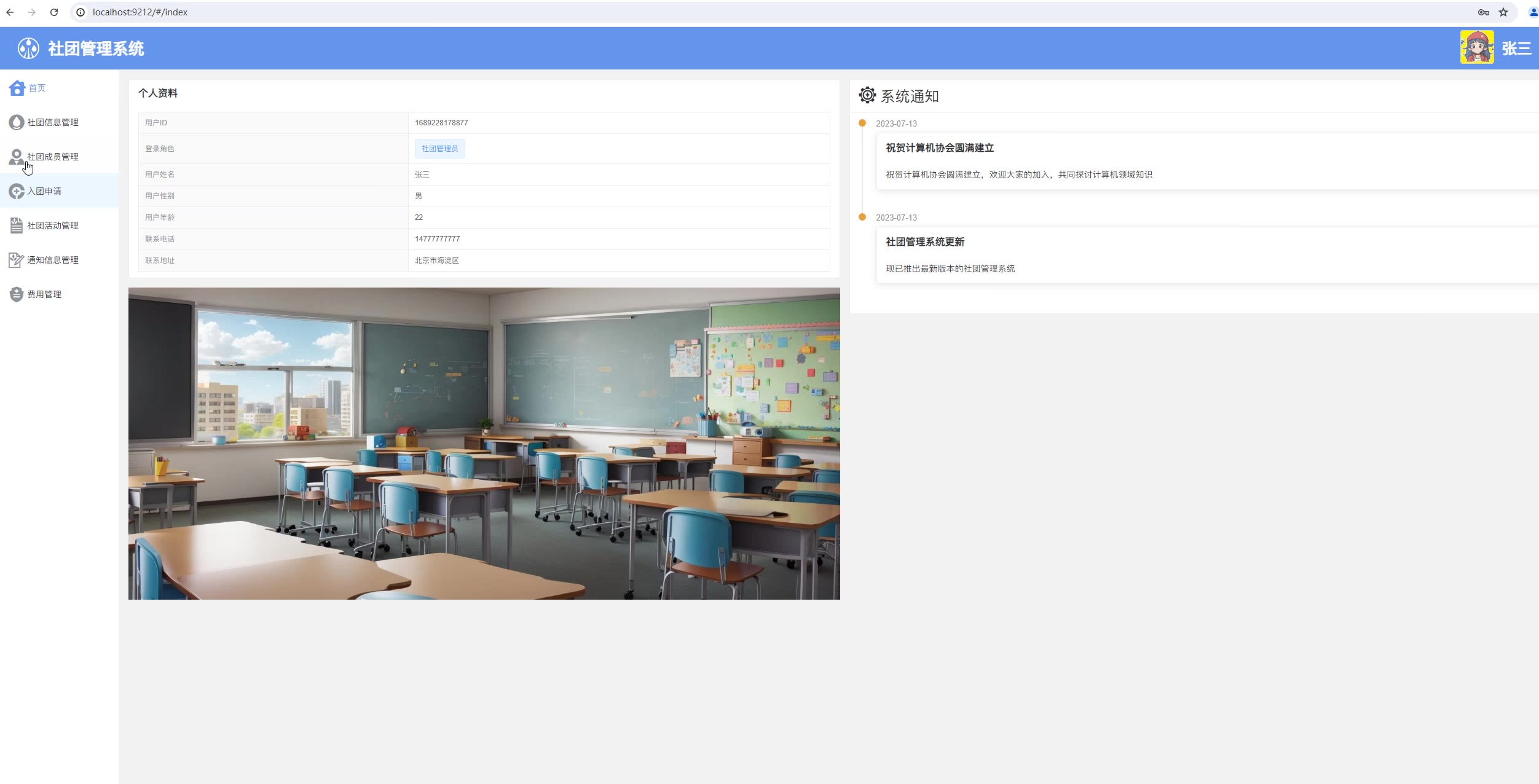Click the gender value 男

(419, 196)
